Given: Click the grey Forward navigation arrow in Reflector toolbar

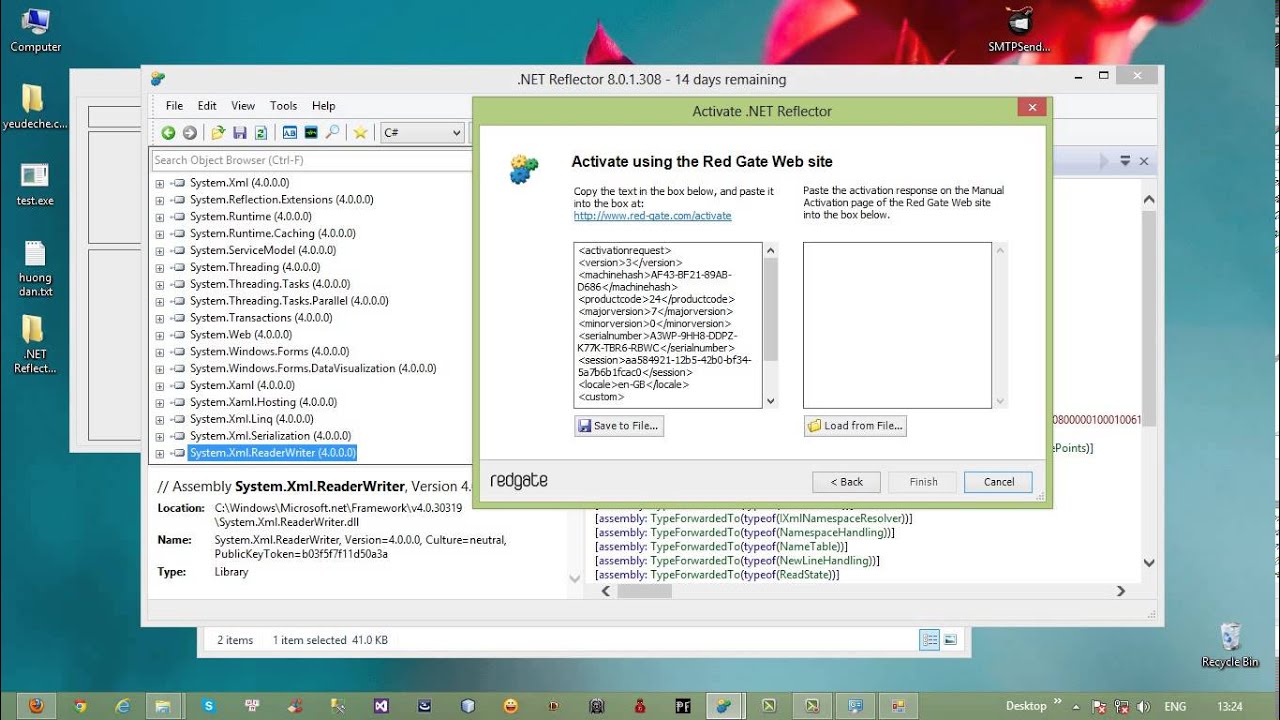Looking at the screenshot, I should coord(189,132).
